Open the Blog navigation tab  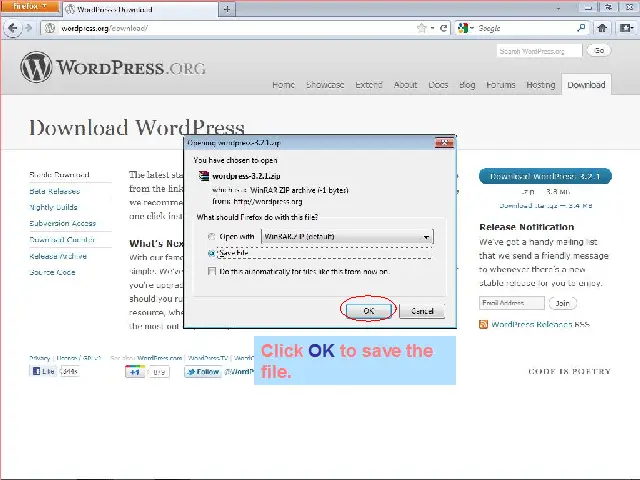pyautogui.click(x=467, y=85)
